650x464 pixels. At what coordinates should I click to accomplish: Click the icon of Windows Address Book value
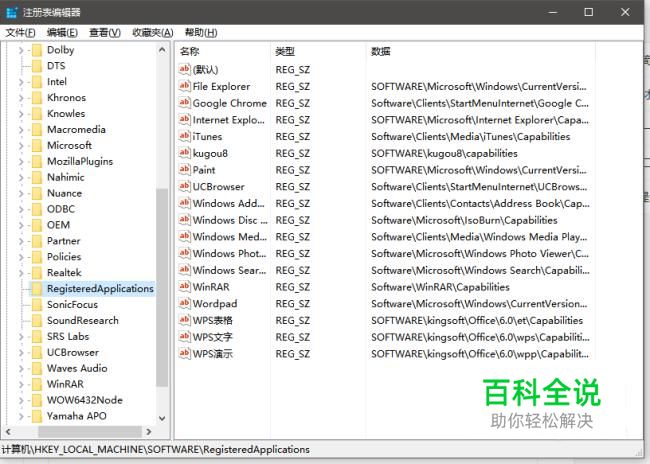[x=184, y=203]
